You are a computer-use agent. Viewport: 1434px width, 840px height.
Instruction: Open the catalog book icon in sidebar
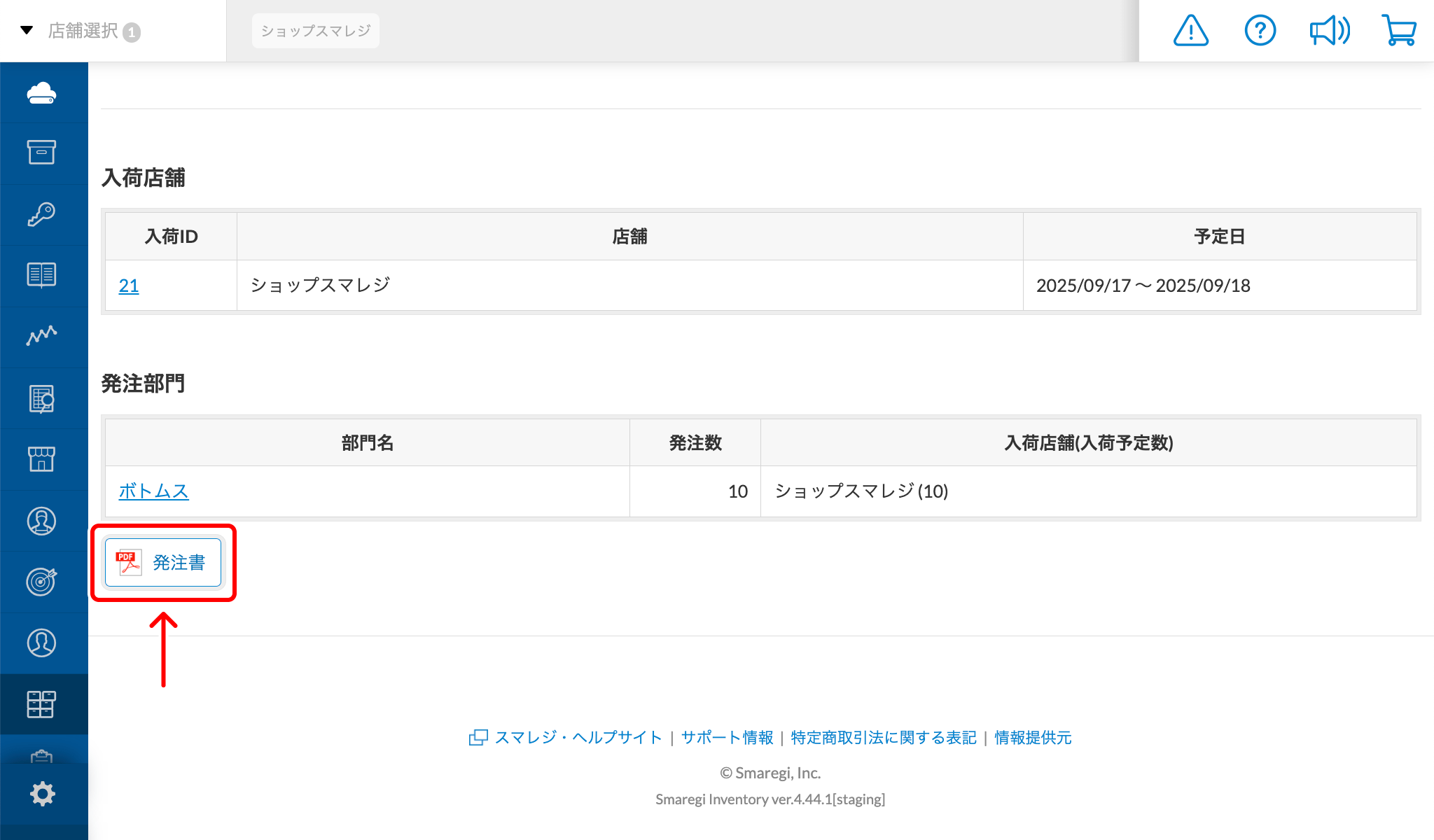tap(43, 275)
